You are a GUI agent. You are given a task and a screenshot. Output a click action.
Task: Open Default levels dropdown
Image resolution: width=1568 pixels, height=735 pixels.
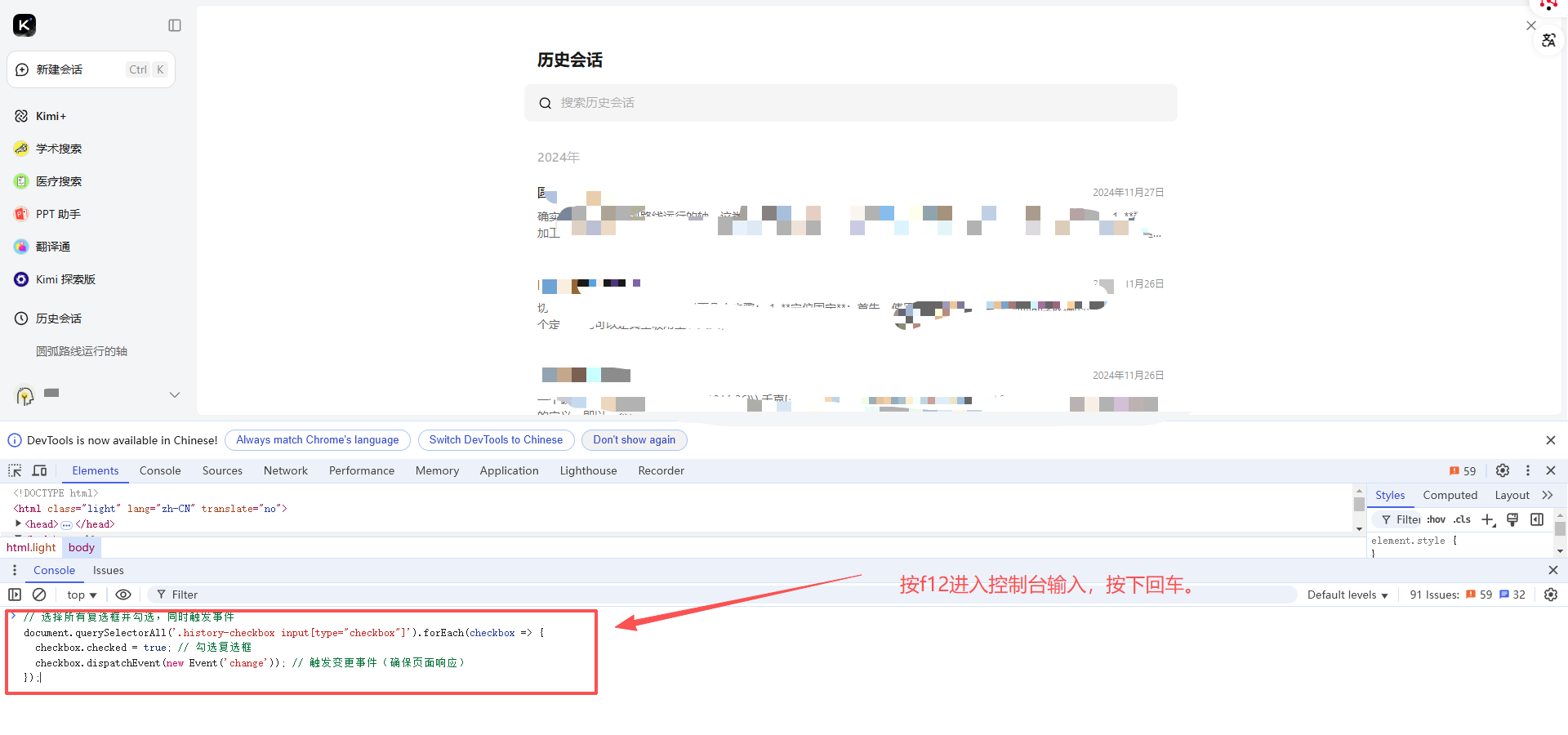click(1347, 595)
